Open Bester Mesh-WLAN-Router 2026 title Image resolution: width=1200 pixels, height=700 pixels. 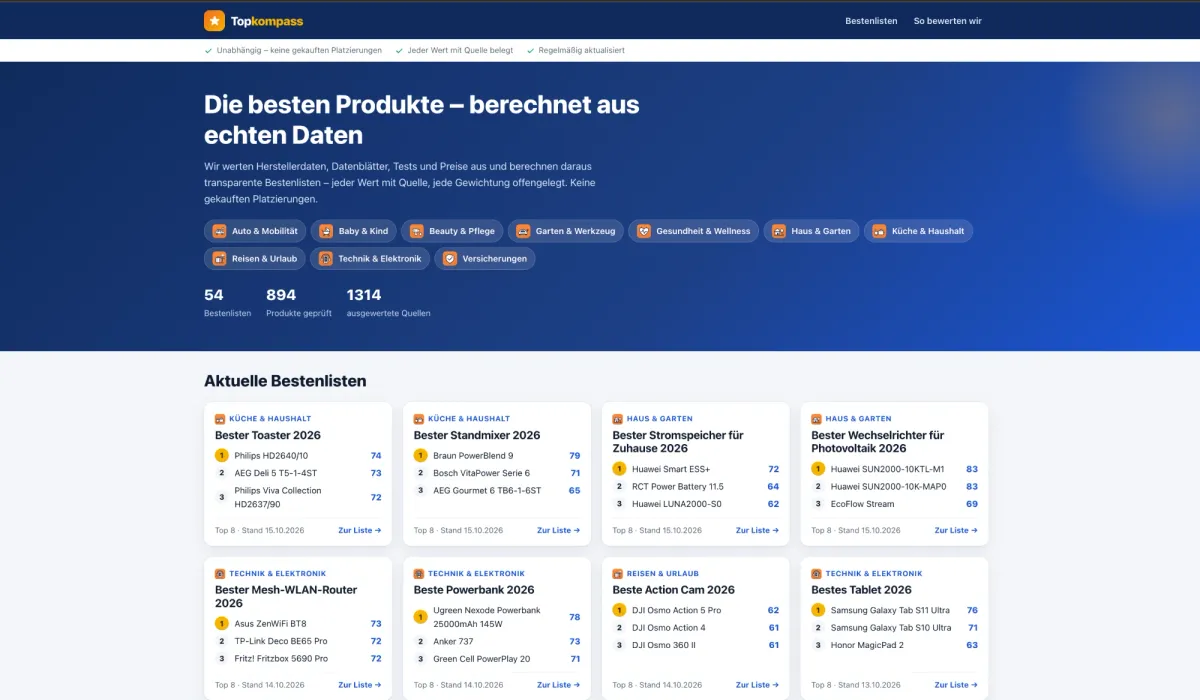pyautogui.click(x=286, y=597)
